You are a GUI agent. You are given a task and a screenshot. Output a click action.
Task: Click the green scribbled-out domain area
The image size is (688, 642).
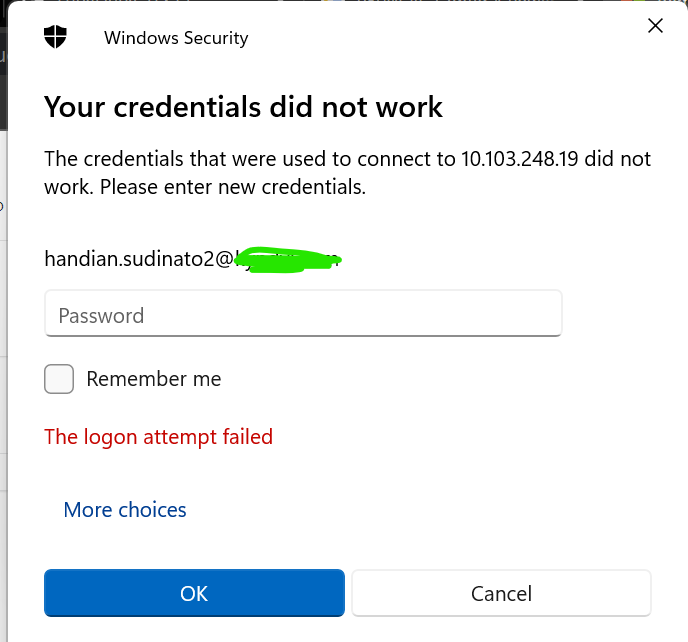coord(288,260)
